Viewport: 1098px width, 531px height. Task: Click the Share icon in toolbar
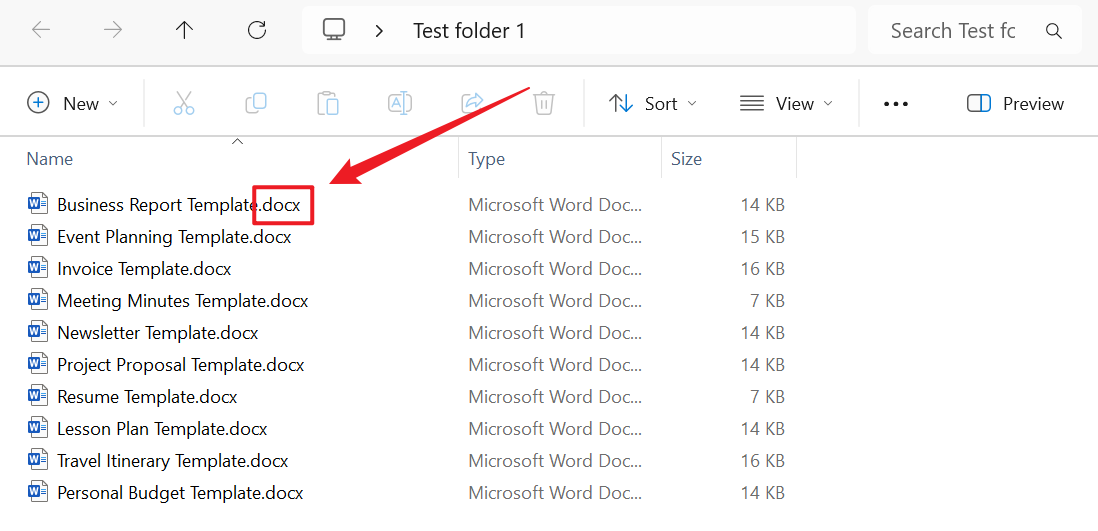click(x=472, y=103)
